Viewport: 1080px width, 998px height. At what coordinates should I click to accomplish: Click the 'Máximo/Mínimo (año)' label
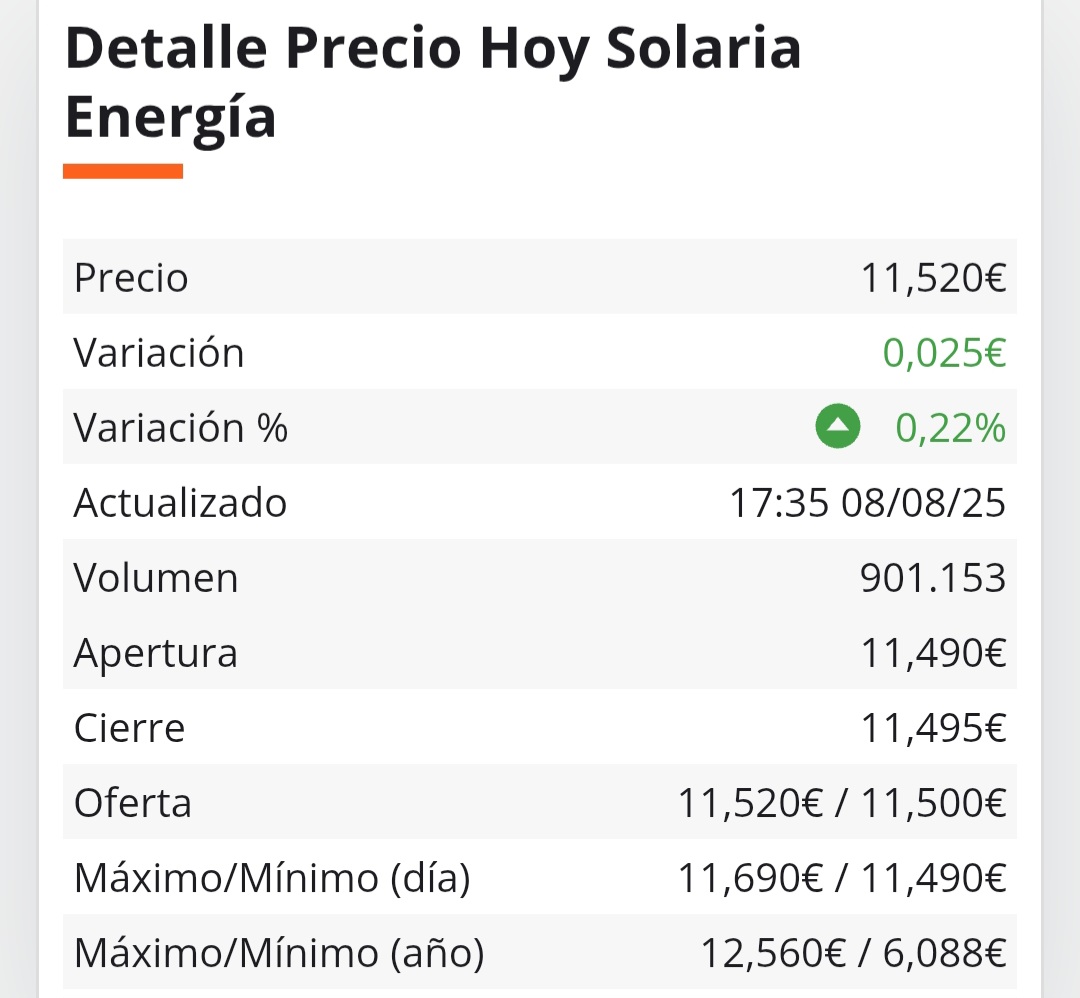279,953
